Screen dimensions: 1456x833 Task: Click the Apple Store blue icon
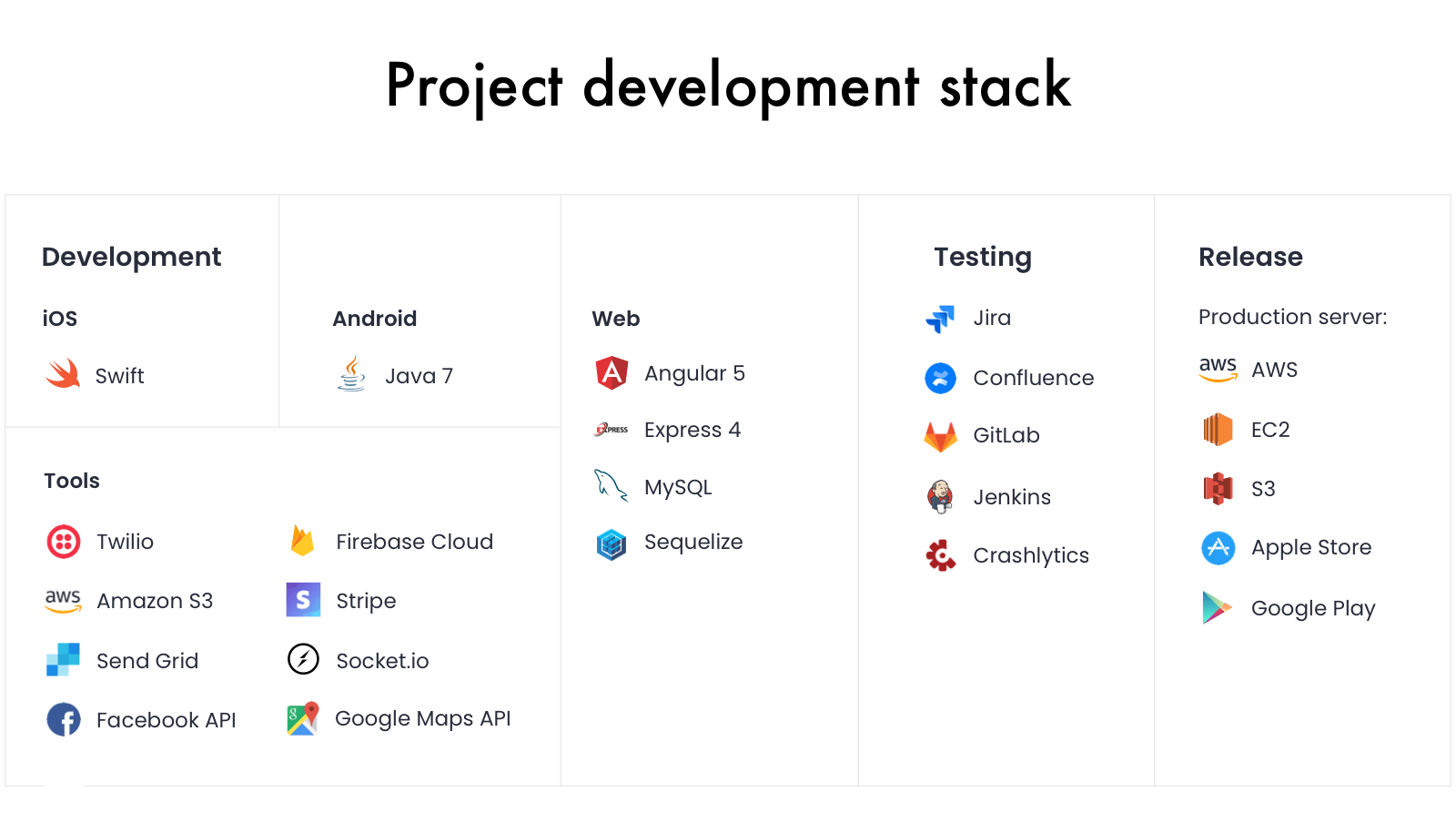click(x=1218, y=548)
